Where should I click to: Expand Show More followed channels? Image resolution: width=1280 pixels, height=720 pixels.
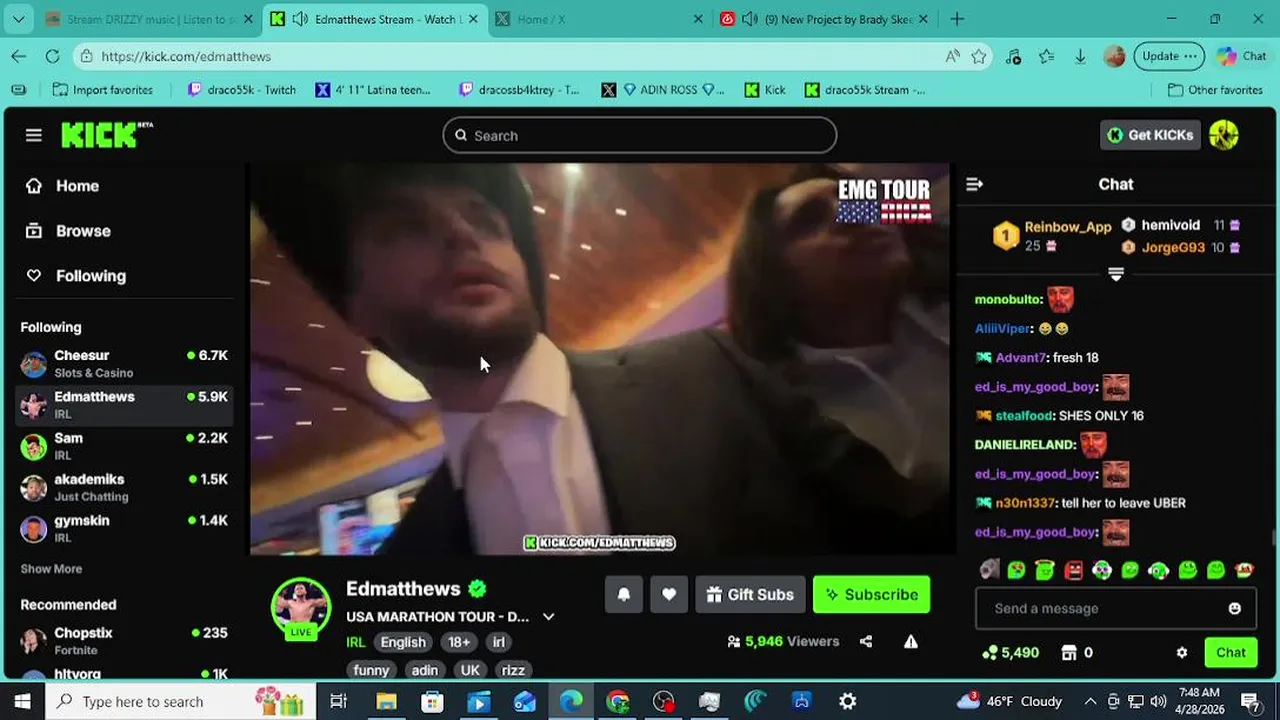point(51,569)
